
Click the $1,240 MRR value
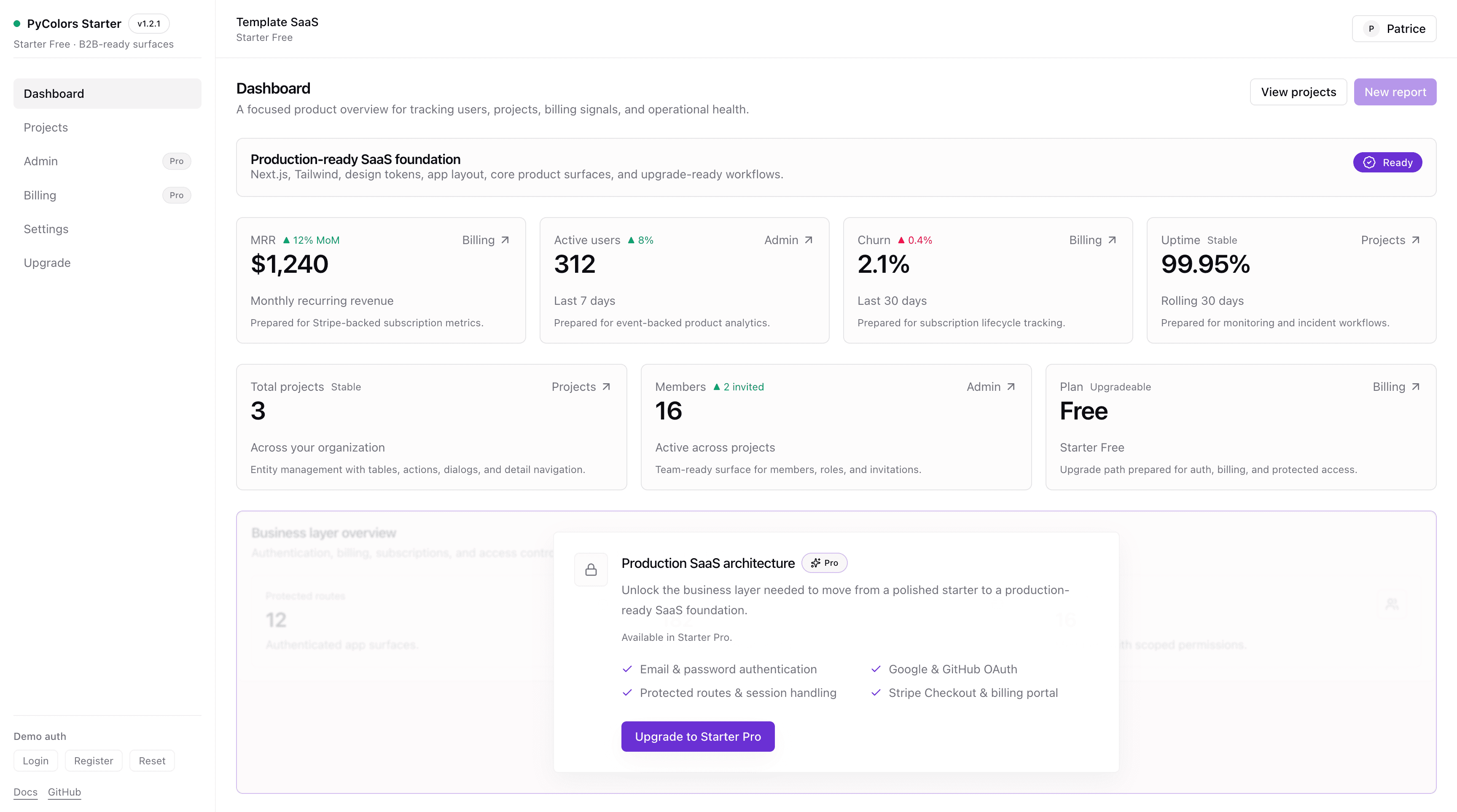[x=290, y=264]
